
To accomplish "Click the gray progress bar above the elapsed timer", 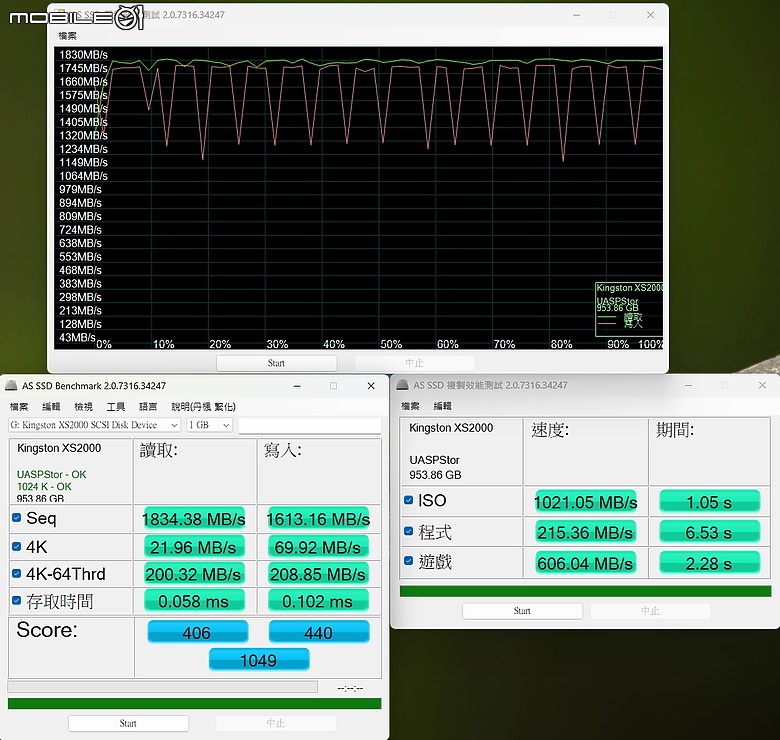I will tap(163, 687).
